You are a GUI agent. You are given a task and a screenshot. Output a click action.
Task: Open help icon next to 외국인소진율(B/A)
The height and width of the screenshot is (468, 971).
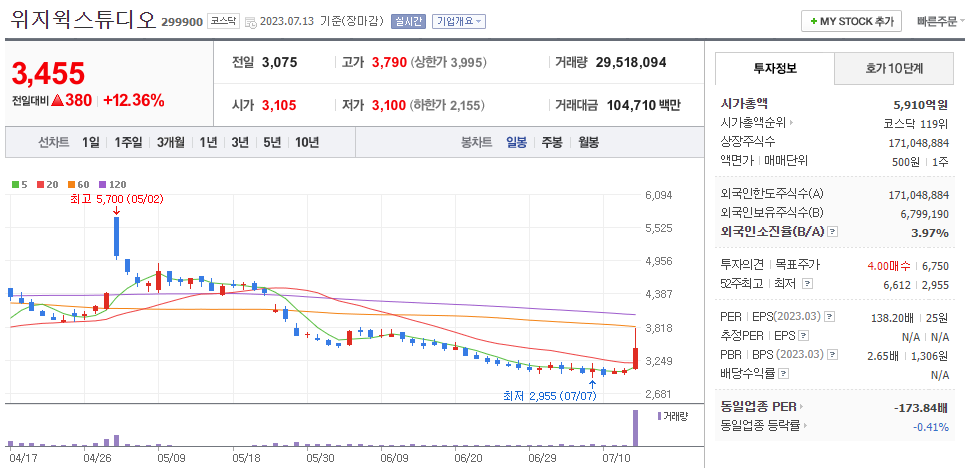[x=833, y=232]
